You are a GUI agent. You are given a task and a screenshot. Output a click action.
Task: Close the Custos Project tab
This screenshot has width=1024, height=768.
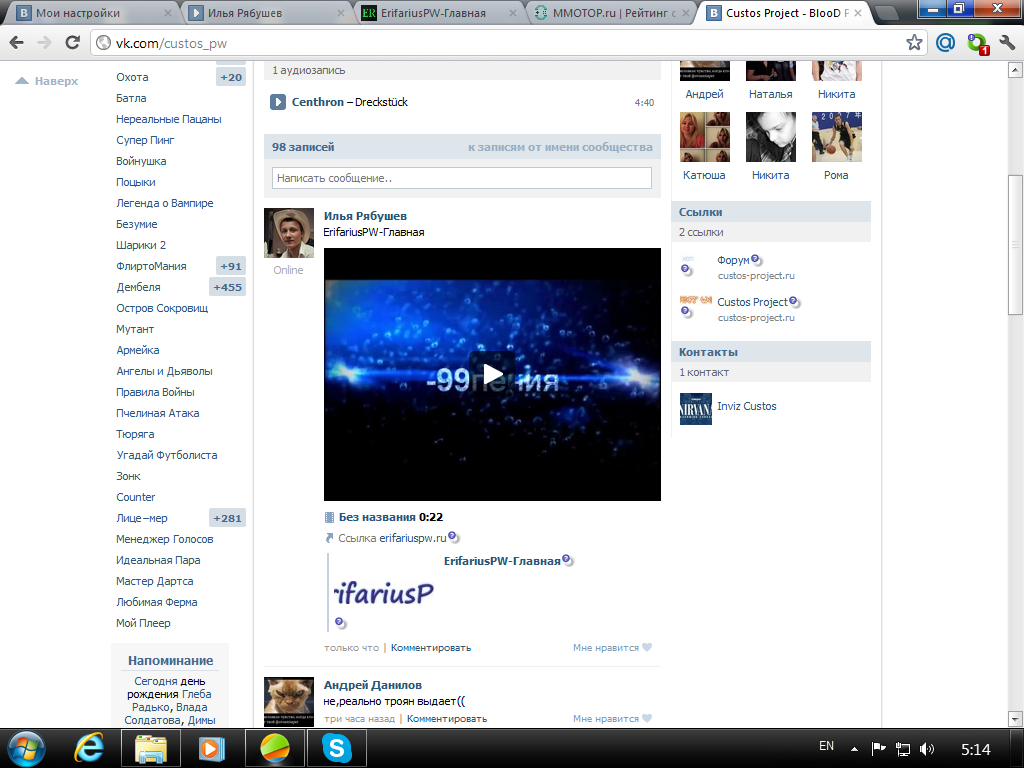point(857,13)
